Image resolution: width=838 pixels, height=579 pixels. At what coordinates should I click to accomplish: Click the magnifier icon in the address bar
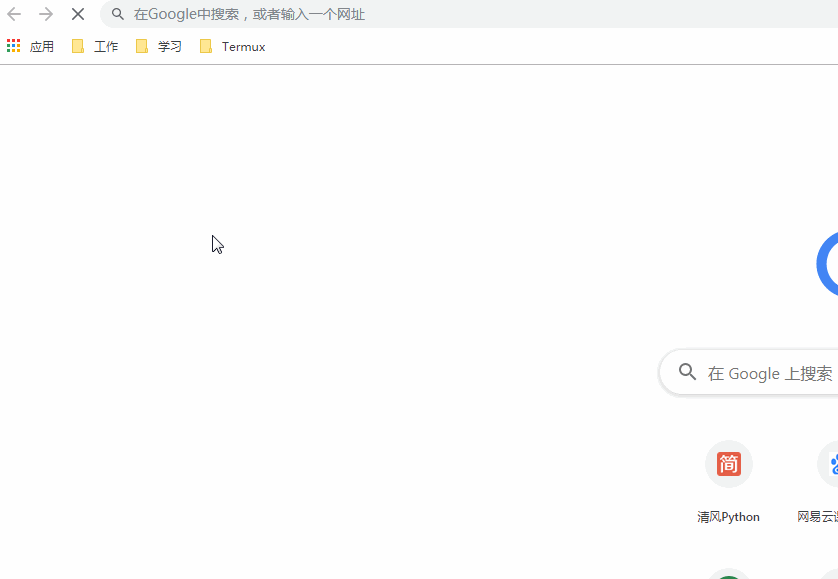(118, 14)
